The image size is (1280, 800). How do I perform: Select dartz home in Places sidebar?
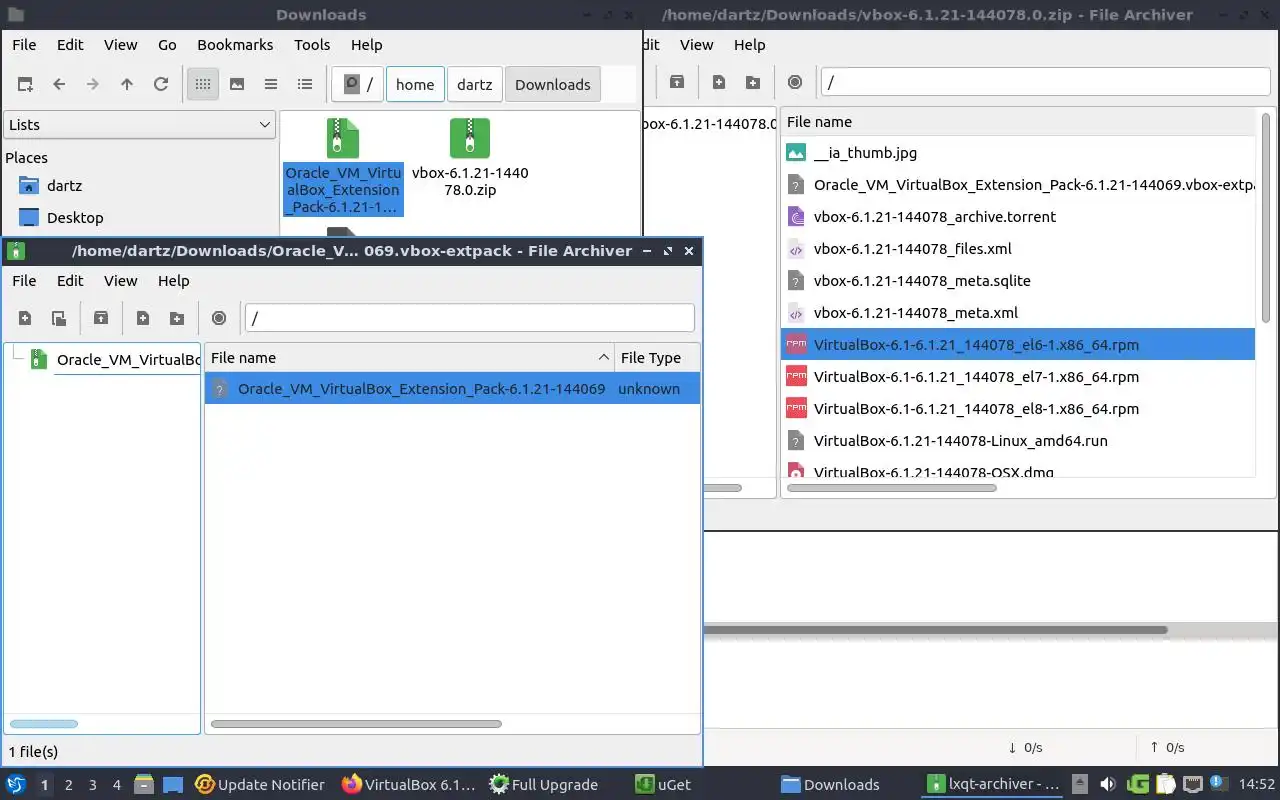coord(64,186)
